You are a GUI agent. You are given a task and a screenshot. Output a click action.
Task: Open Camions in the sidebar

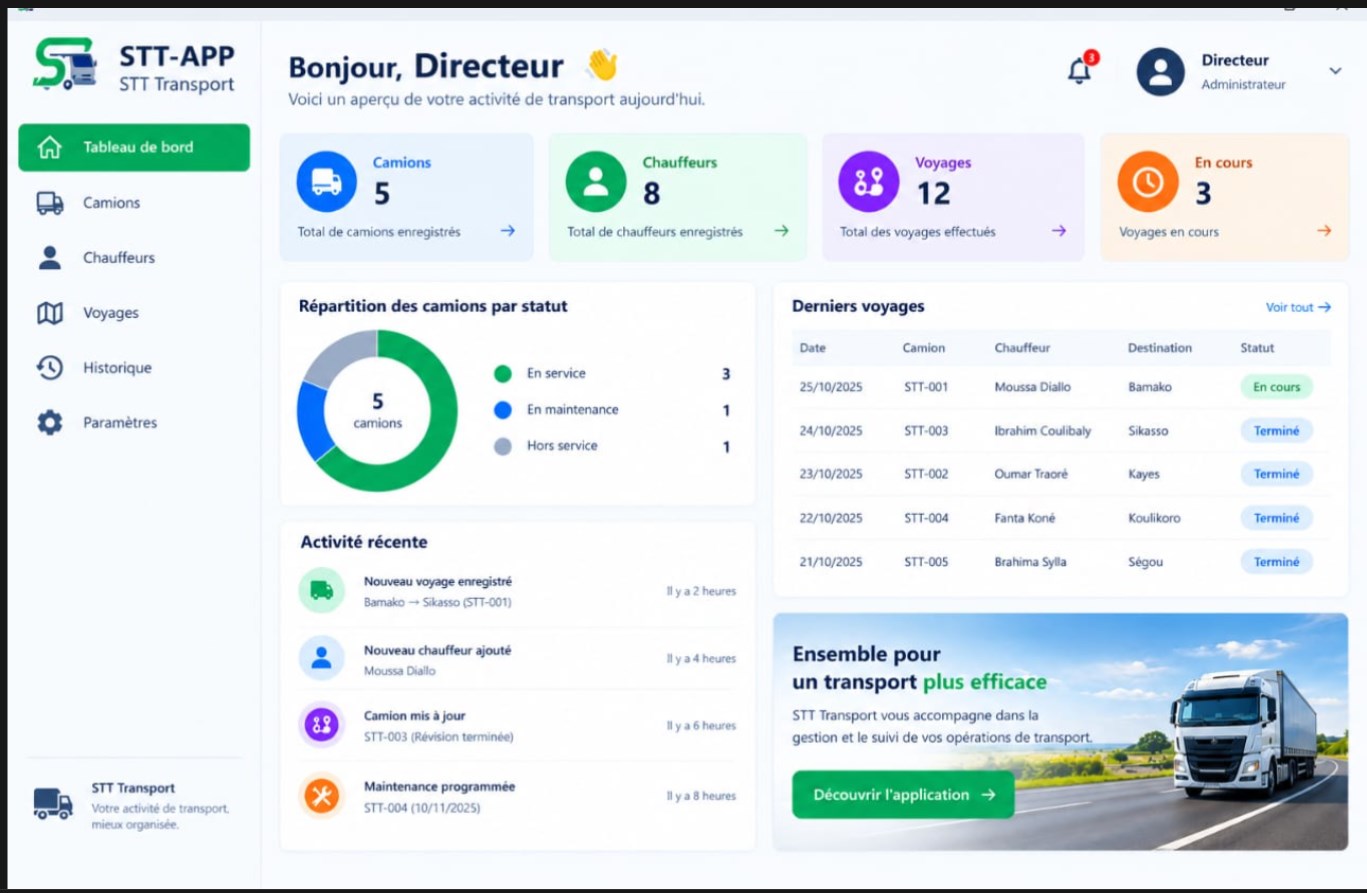tap(134, 203)
